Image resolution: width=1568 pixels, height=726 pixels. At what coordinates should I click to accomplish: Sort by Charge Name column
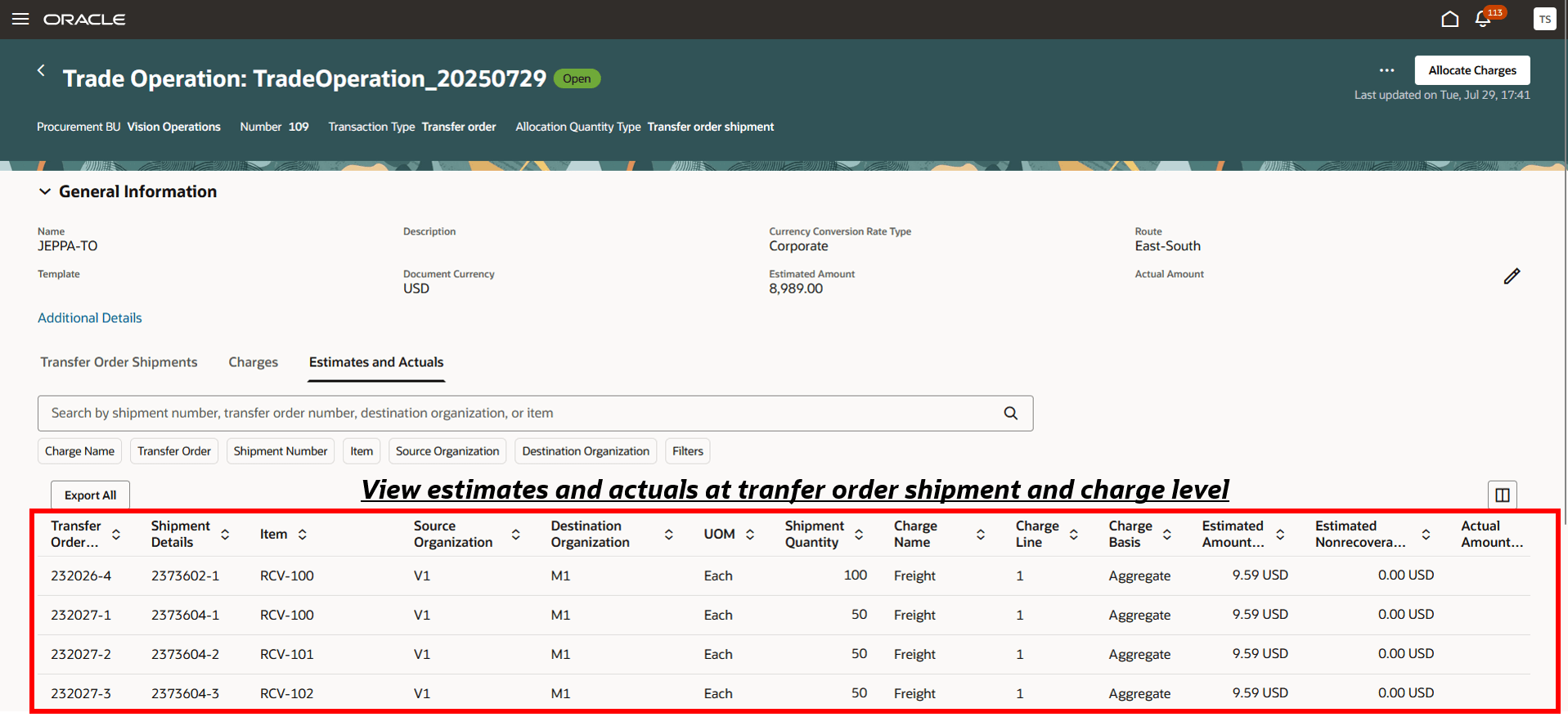981,535
